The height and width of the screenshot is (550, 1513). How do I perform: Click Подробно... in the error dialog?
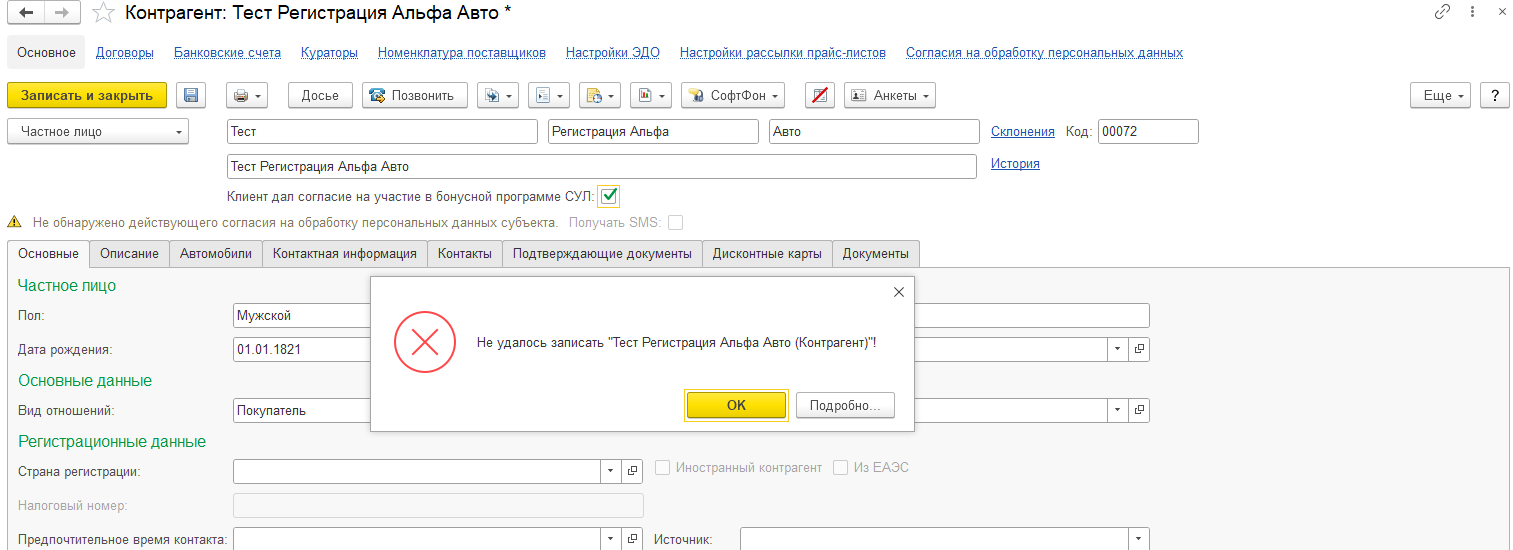(x=845, y=405)
